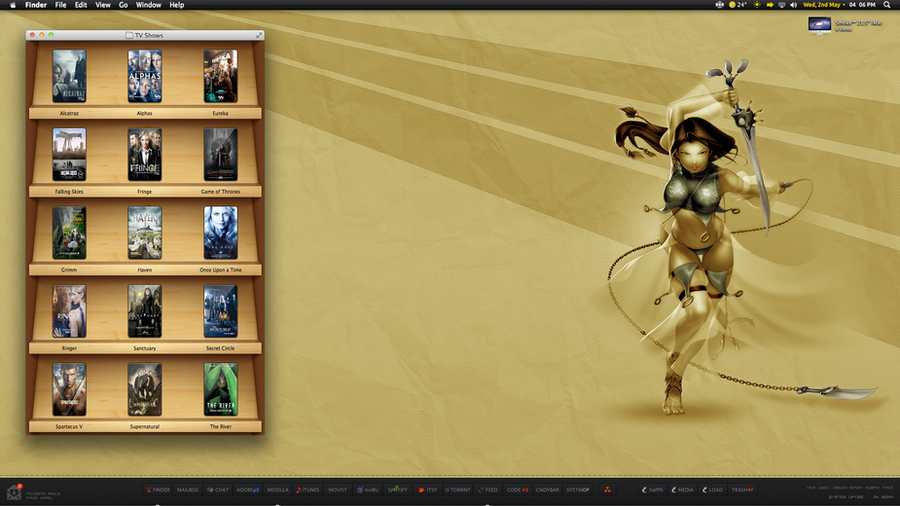
Task: Open the Supernatural show cover icon
Action: point(145,390)
